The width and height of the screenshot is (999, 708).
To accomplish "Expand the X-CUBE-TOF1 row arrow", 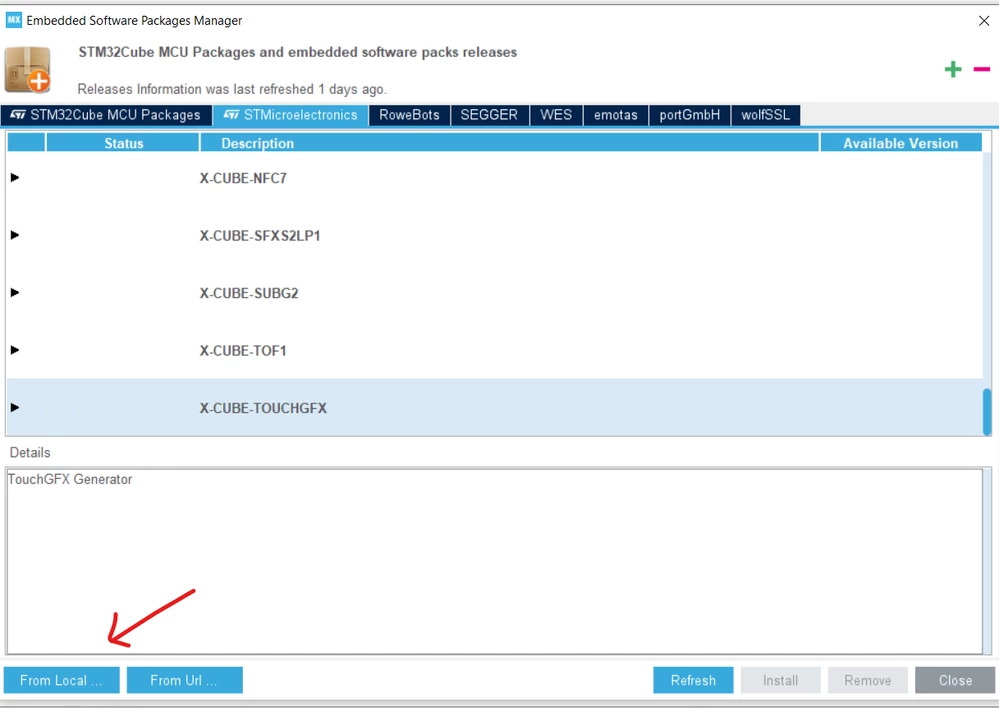I will (15, 349).
